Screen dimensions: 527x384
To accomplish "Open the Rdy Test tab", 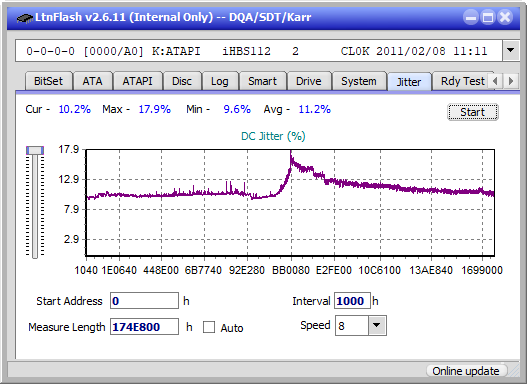I will (x=462, y=81).
